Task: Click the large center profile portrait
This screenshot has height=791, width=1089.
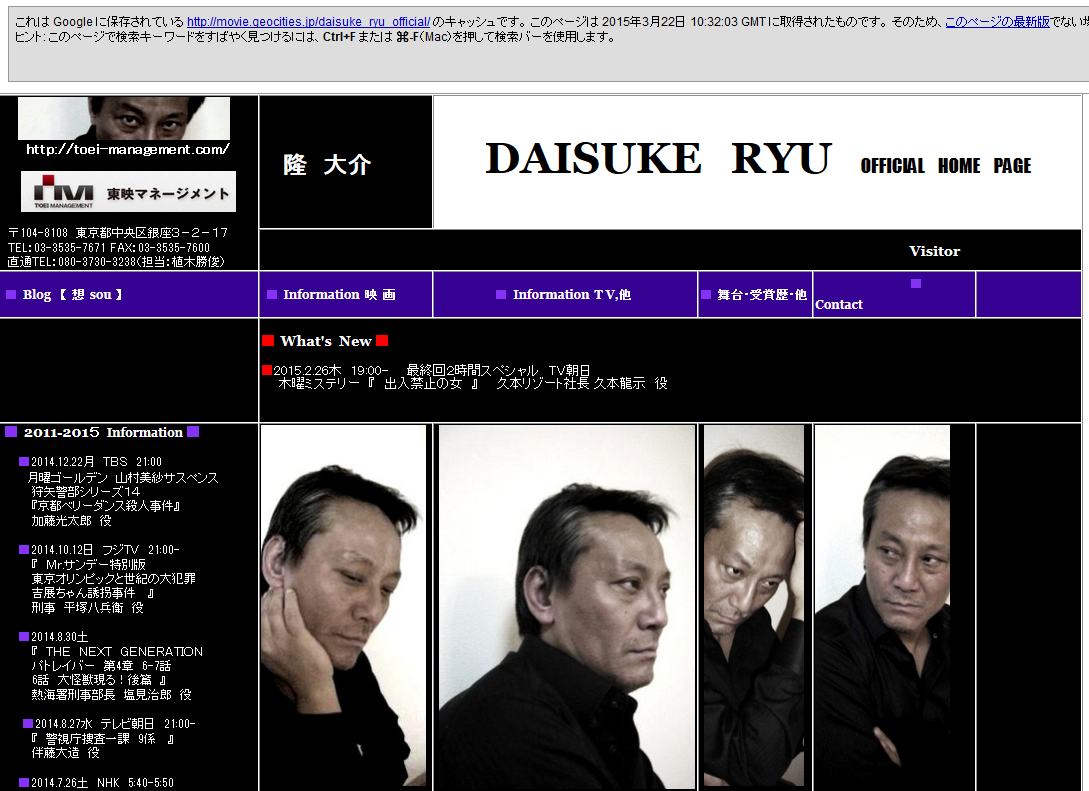Action: point(567,607)
